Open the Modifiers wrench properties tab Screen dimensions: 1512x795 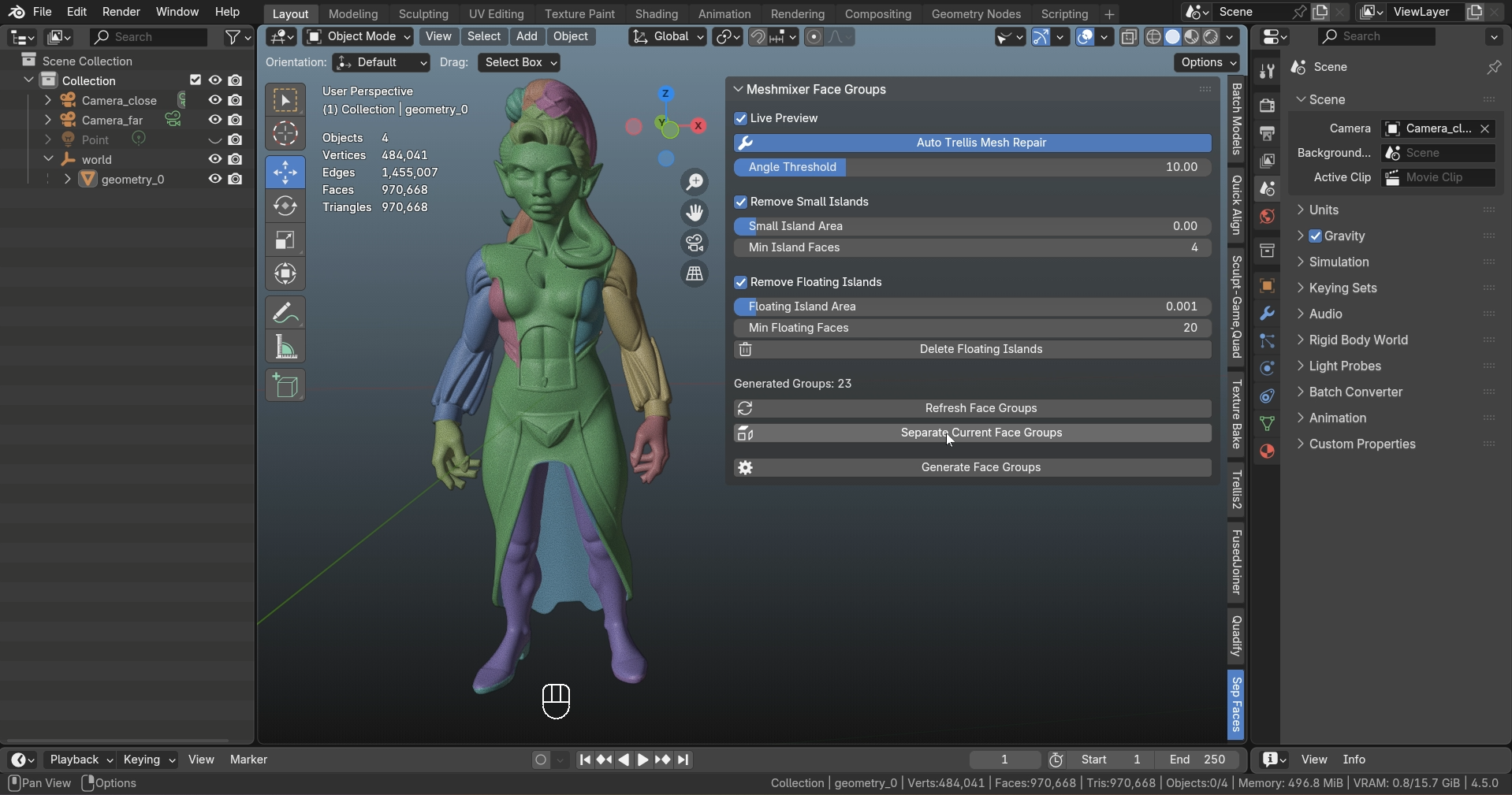pos(1267,314)
